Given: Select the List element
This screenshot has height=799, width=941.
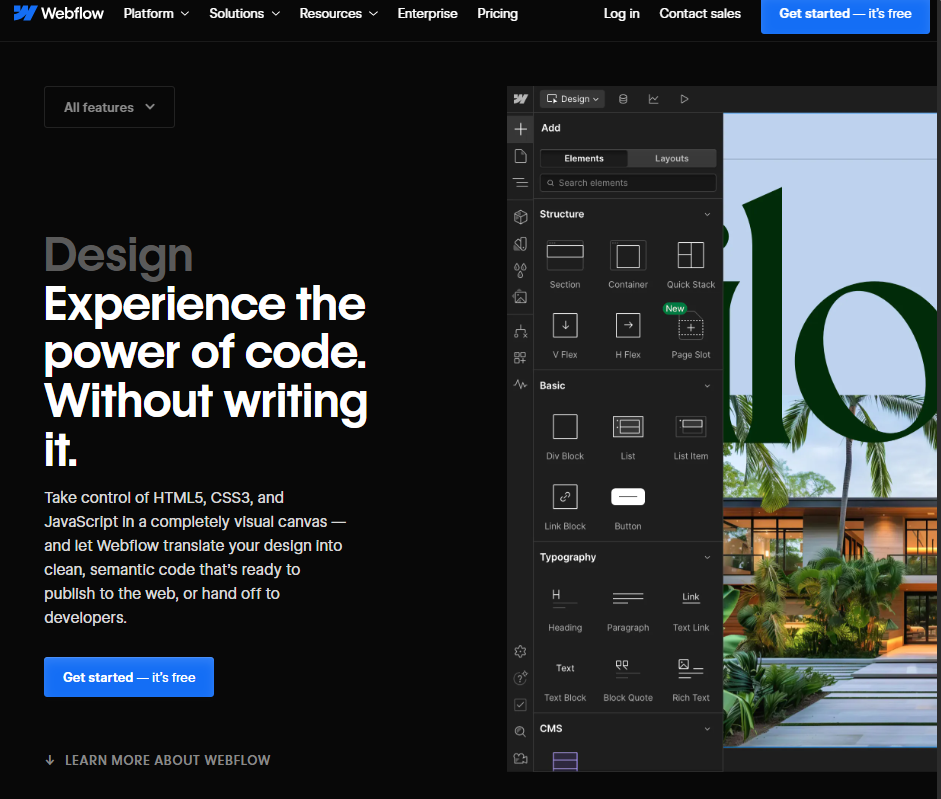Looking at the screenshot, I should (x=628, y=436).
